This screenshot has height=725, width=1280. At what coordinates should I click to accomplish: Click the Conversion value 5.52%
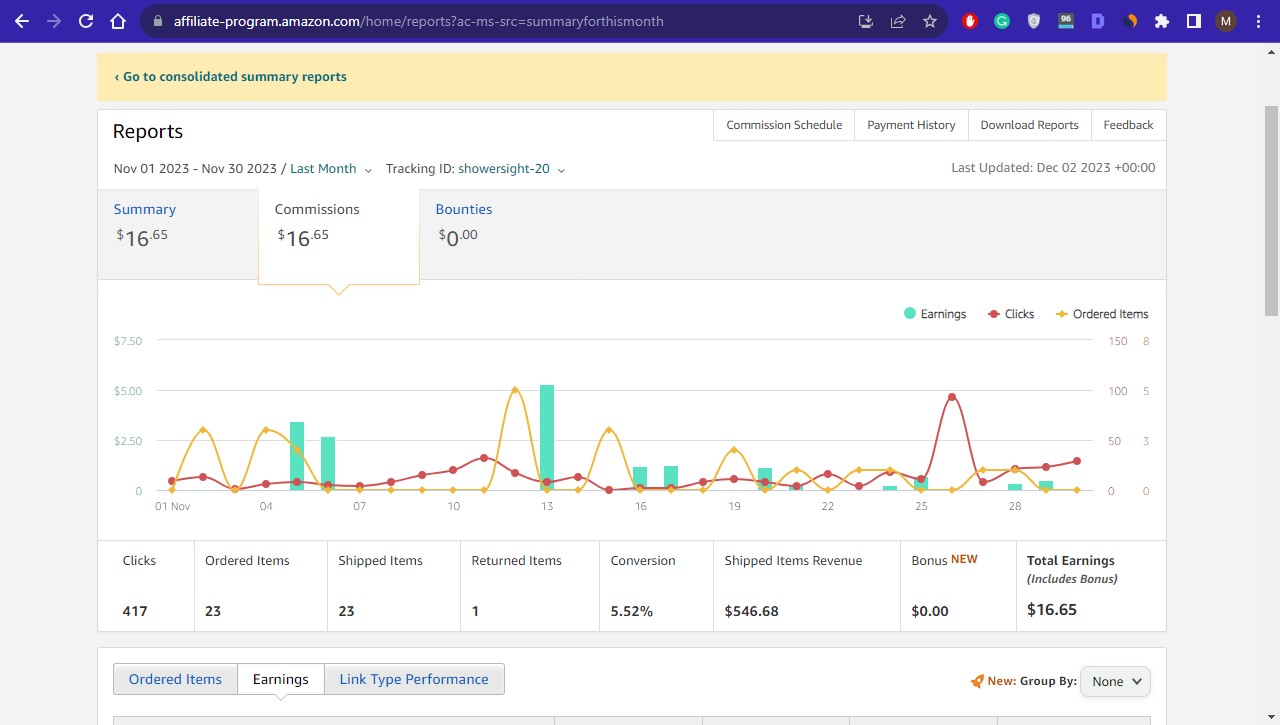[x=632, y=611]
